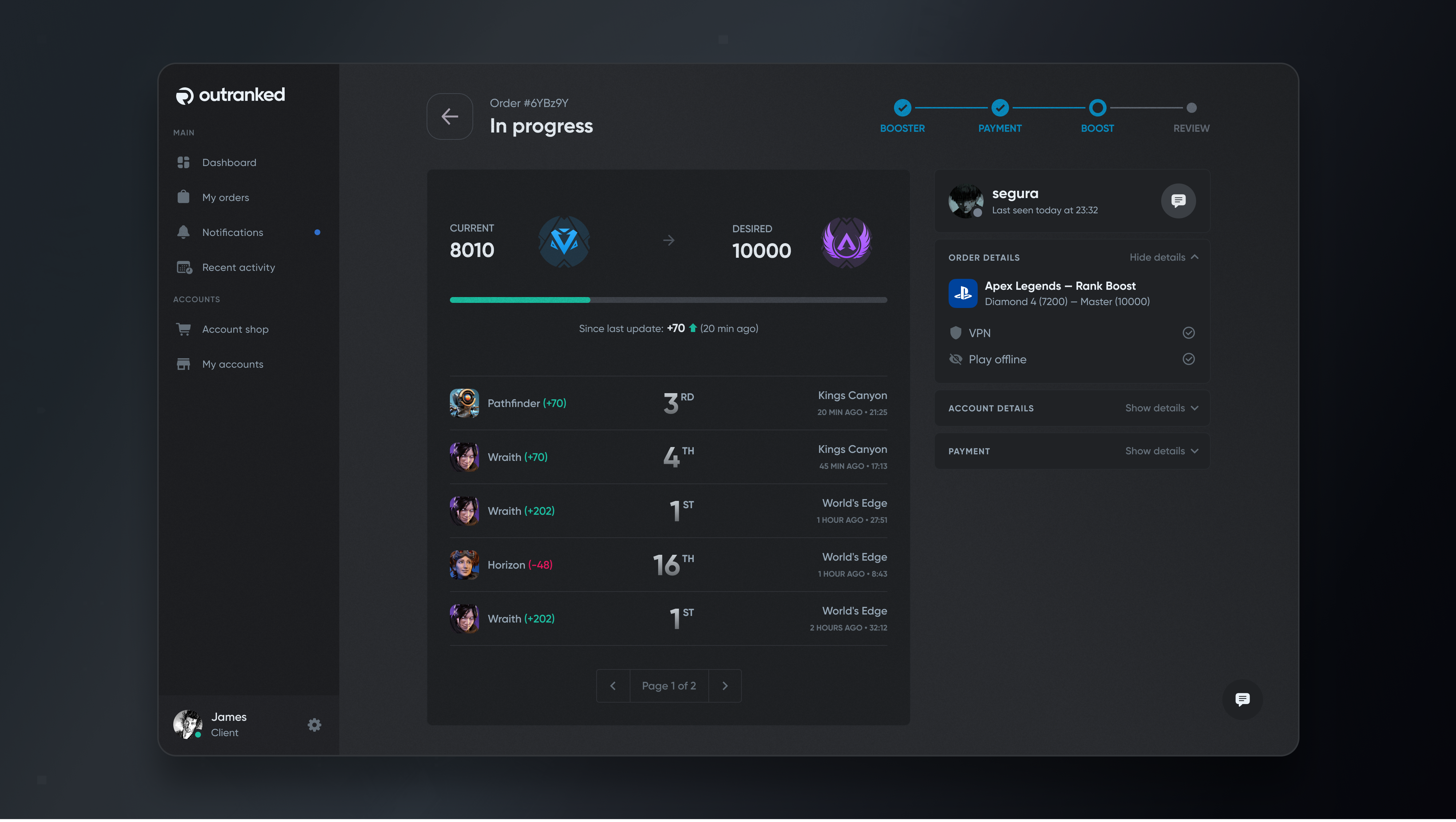The width and height of the screenshot is (1456, 822).
Task: Advance to the next page of matches
Action: click(725, 685)
